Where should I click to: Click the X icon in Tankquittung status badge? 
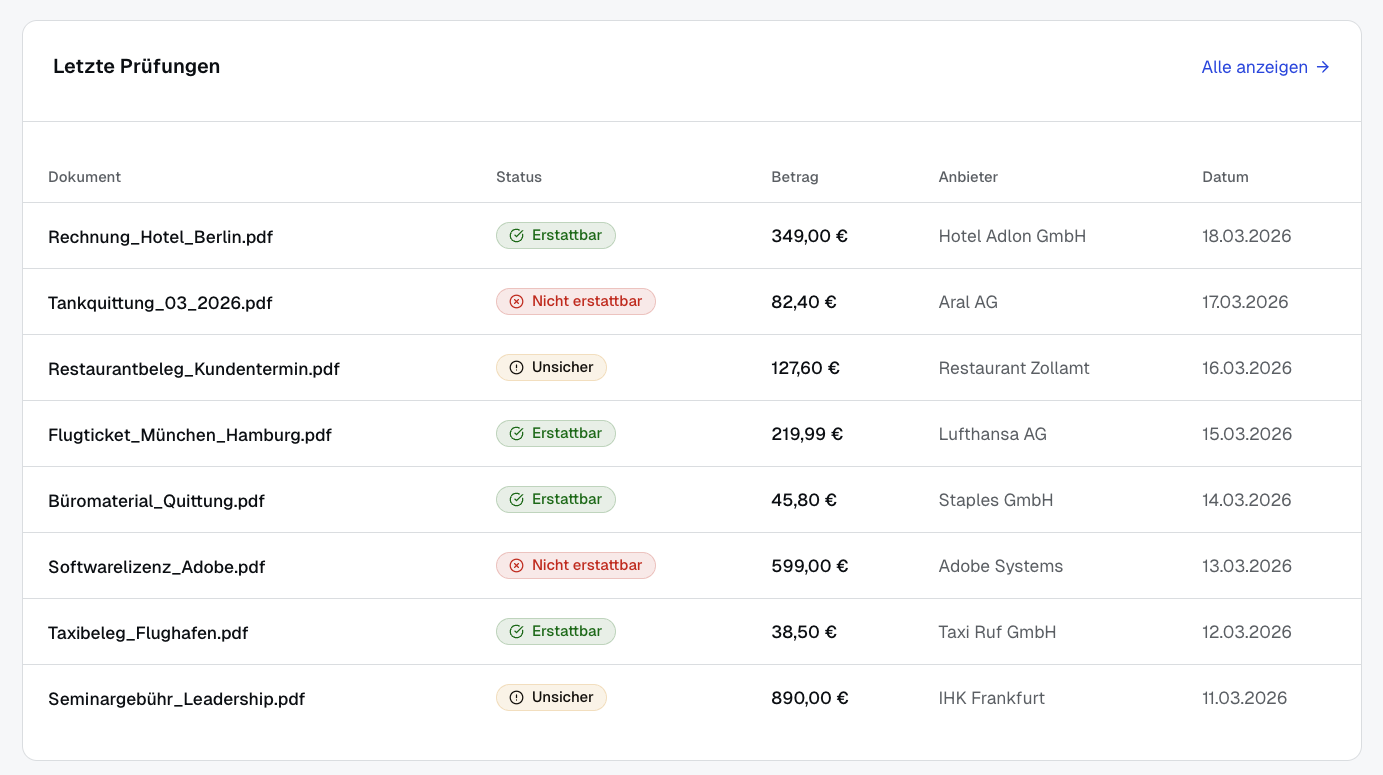click(x=517, y=302)
